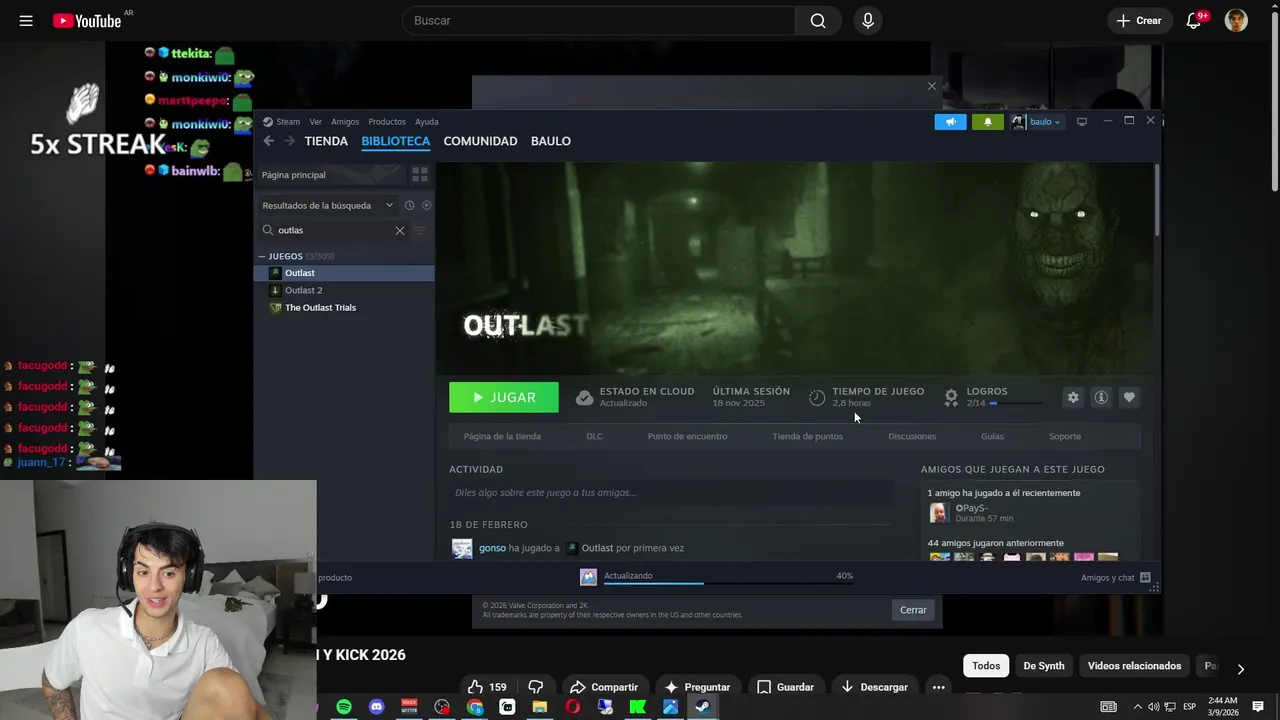The width and height of the screenshot is (1280, 720).
Task: Show hidden system tray icons
Action: click(1137, 707)
